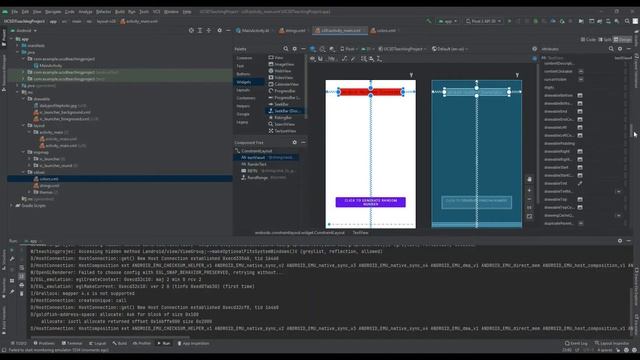
Task: Switch editor to Split view
Action: click(605, 40)
